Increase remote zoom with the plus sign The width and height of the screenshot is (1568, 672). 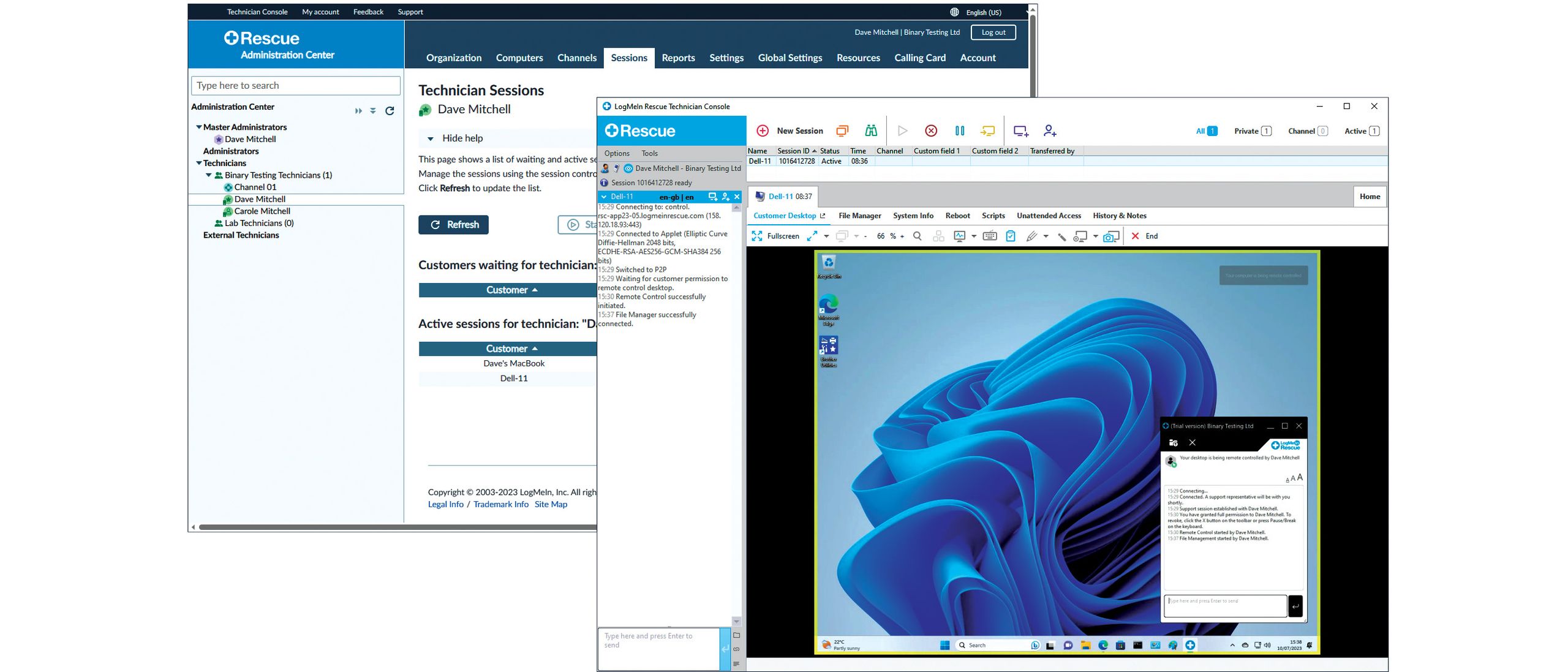902,236
